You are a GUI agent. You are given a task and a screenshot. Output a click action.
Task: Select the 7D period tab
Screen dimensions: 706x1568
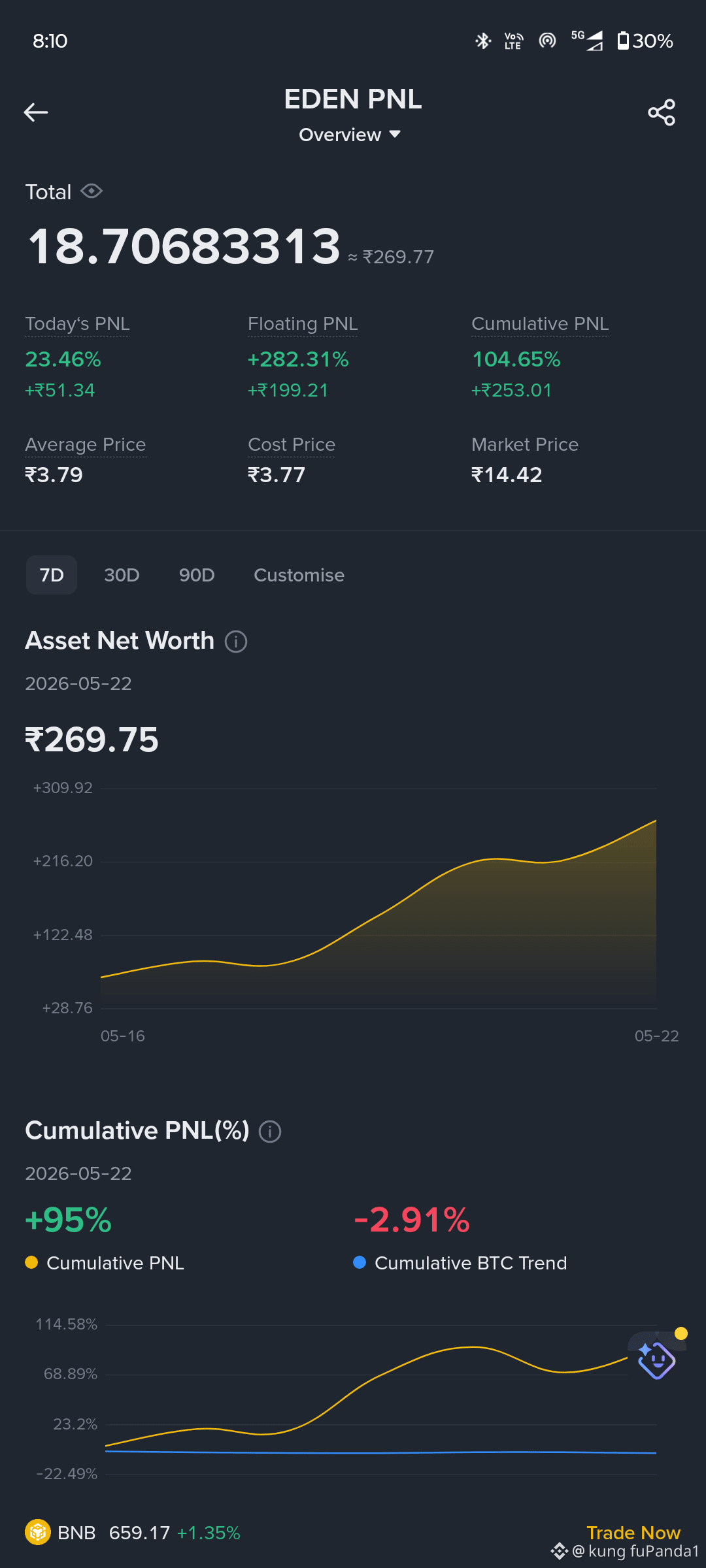coord(52,575)
